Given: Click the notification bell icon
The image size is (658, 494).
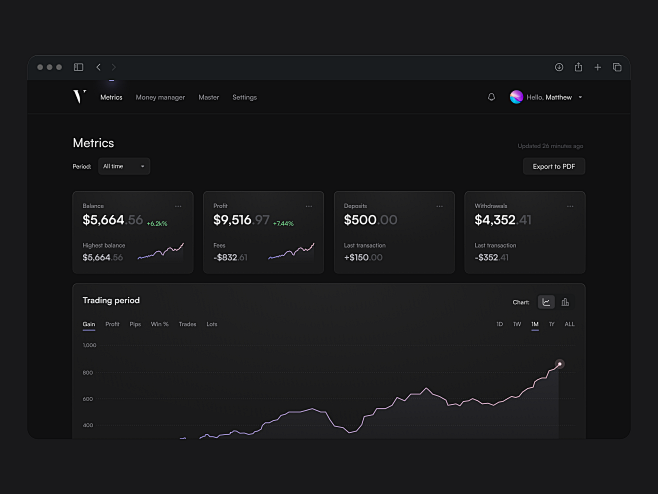Looking at the screenshot, I should point(491,97).
